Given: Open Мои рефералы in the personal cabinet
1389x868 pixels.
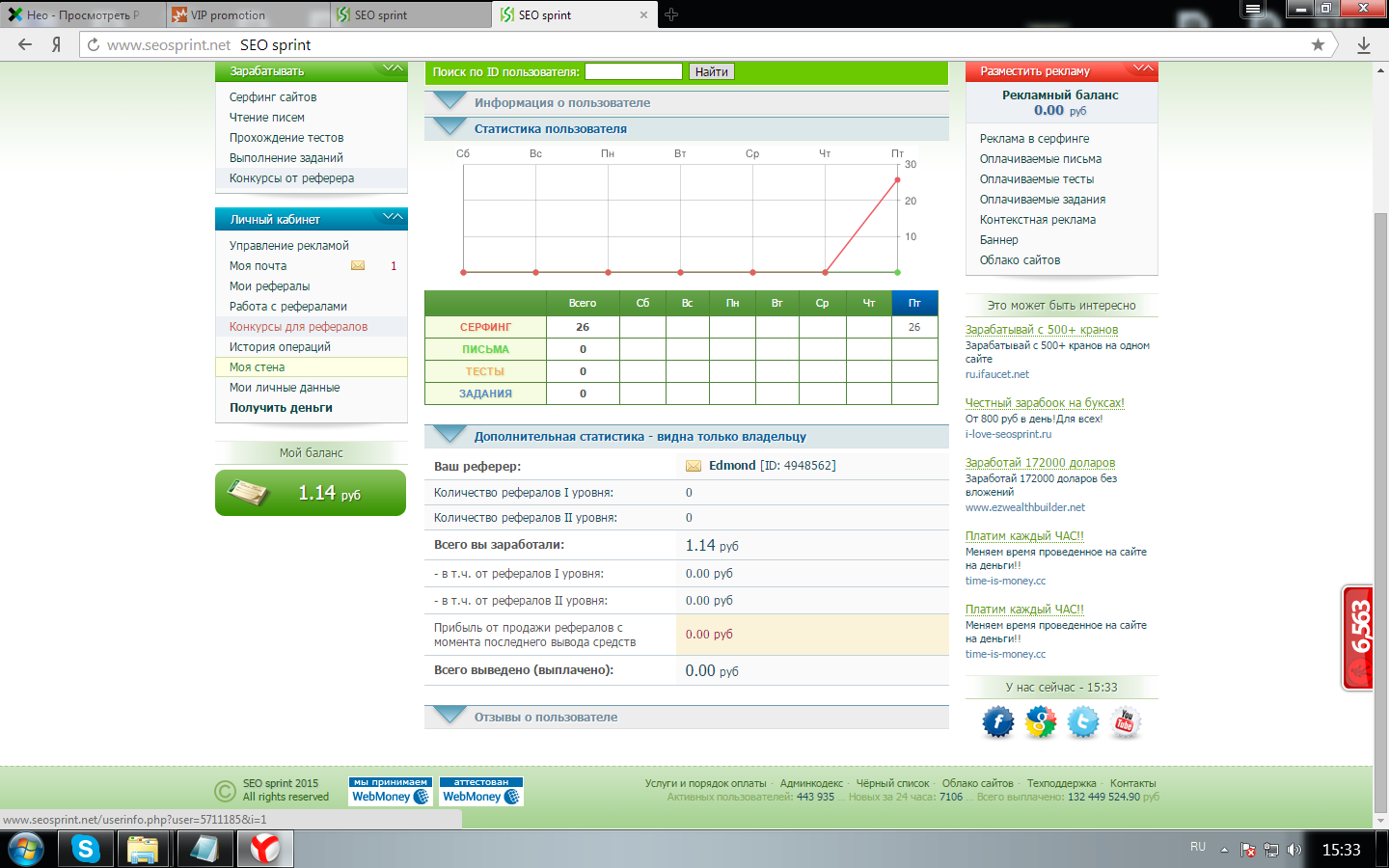Looking at the screenshot, I should click(270, 286).
